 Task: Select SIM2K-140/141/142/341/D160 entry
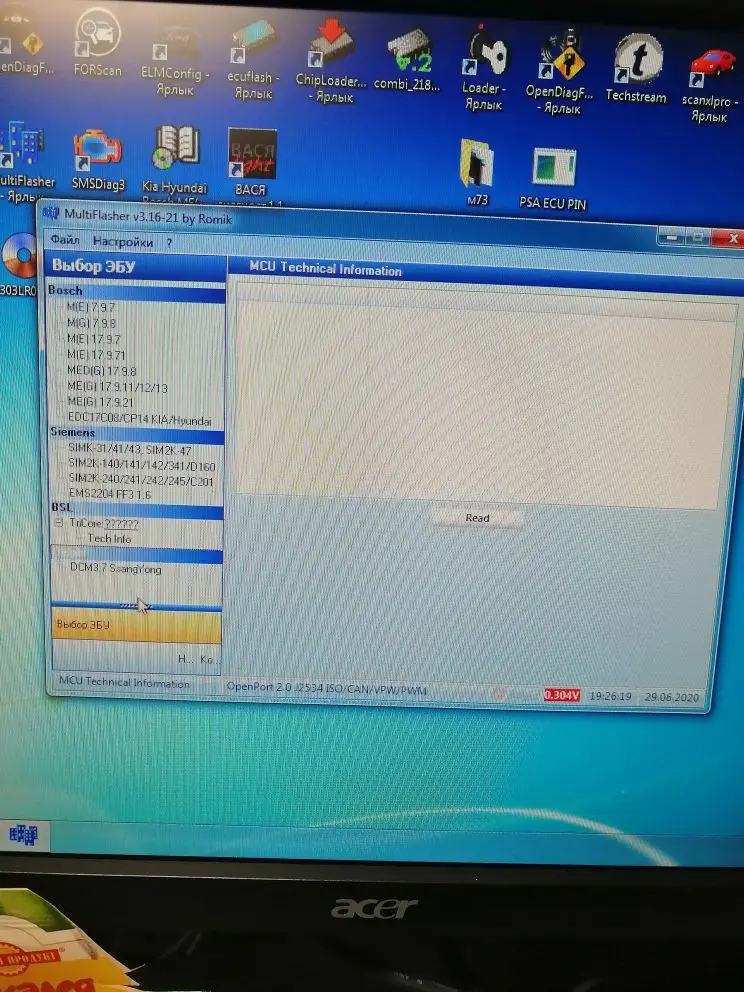pyautogui.click(x=142, y=466)
